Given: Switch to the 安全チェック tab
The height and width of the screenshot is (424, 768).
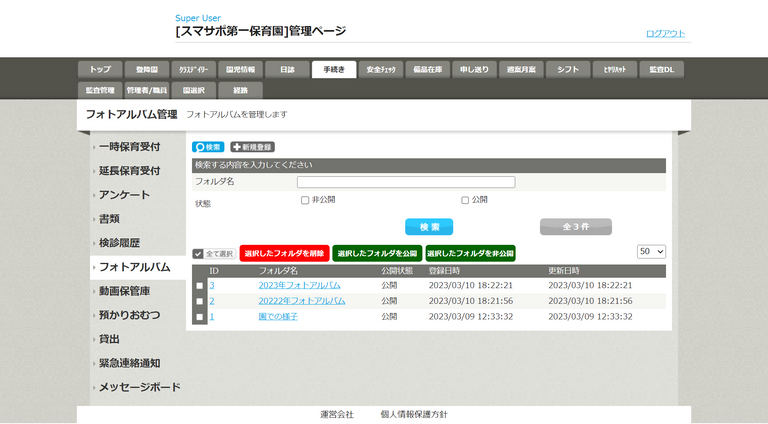Looking at the screenshot, I should (381, 70).
